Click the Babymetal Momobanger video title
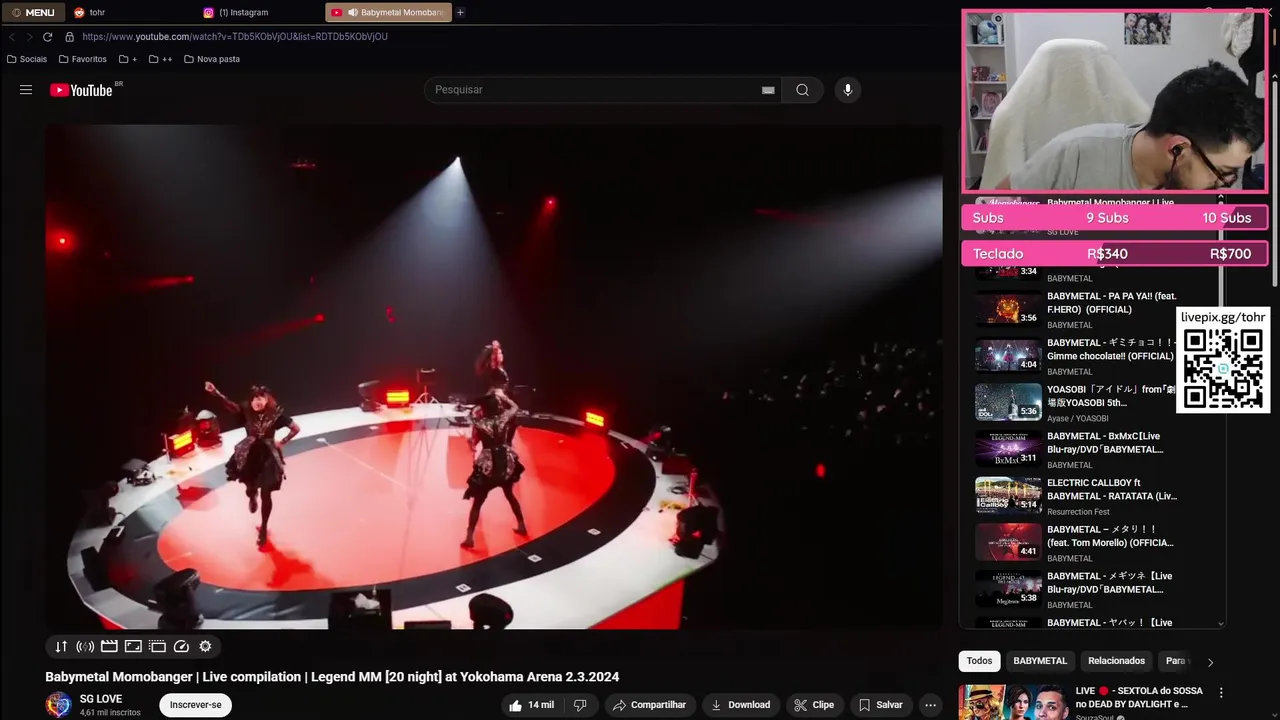The image size is (1280, 720). coord(332,677)
